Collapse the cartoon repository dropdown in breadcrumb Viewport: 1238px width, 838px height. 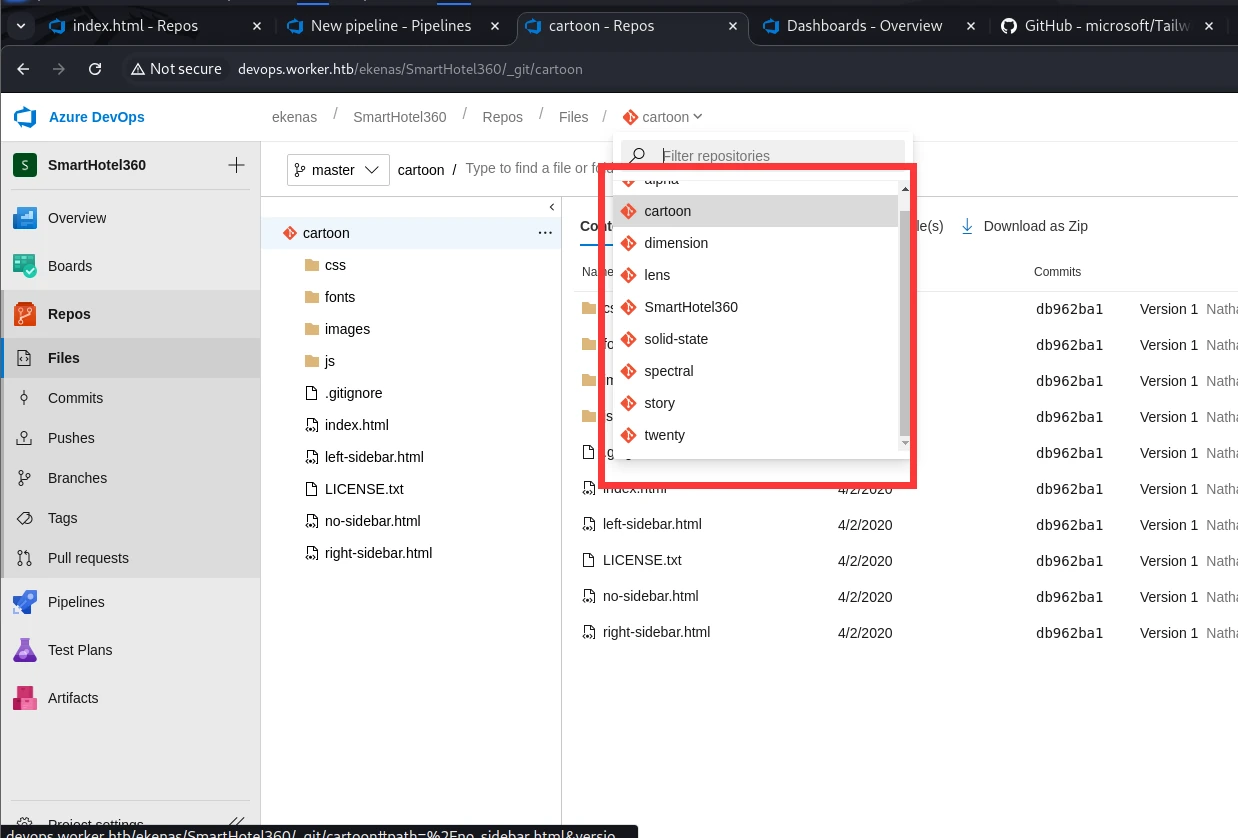point(662,117)
